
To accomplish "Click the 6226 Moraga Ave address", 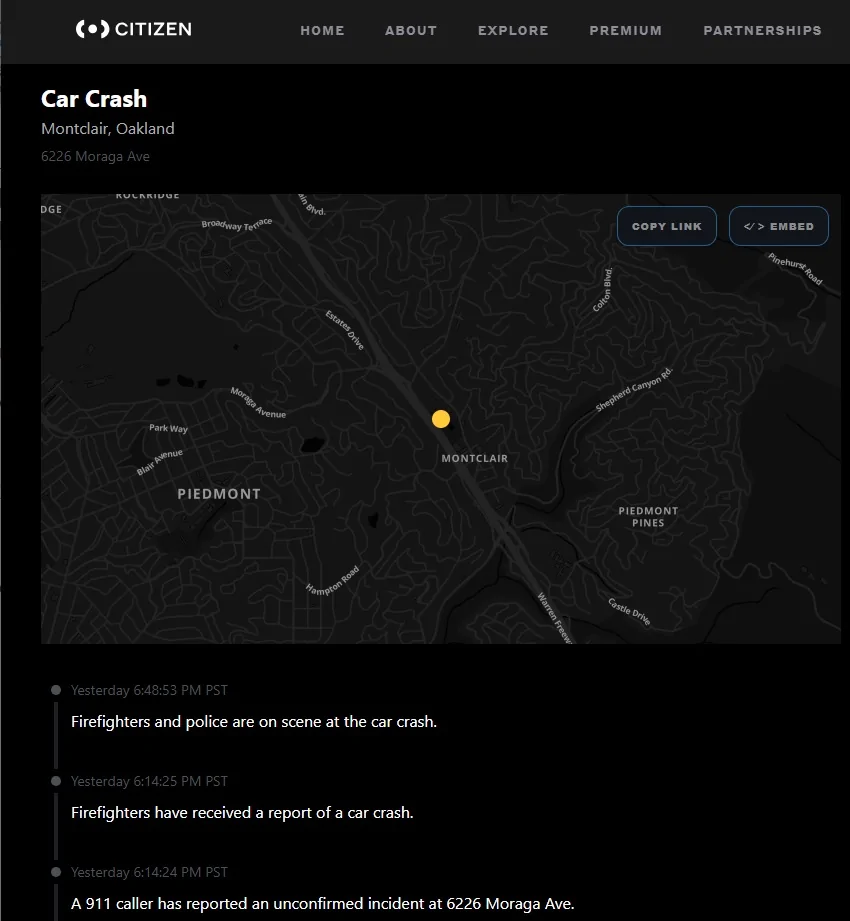I will pos(95,156).
